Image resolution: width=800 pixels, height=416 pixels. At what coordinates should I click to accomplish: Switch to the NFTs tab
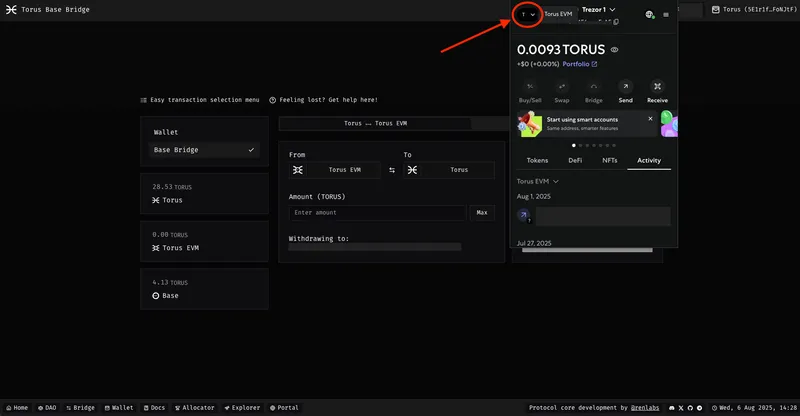click(x=609, y=160)
